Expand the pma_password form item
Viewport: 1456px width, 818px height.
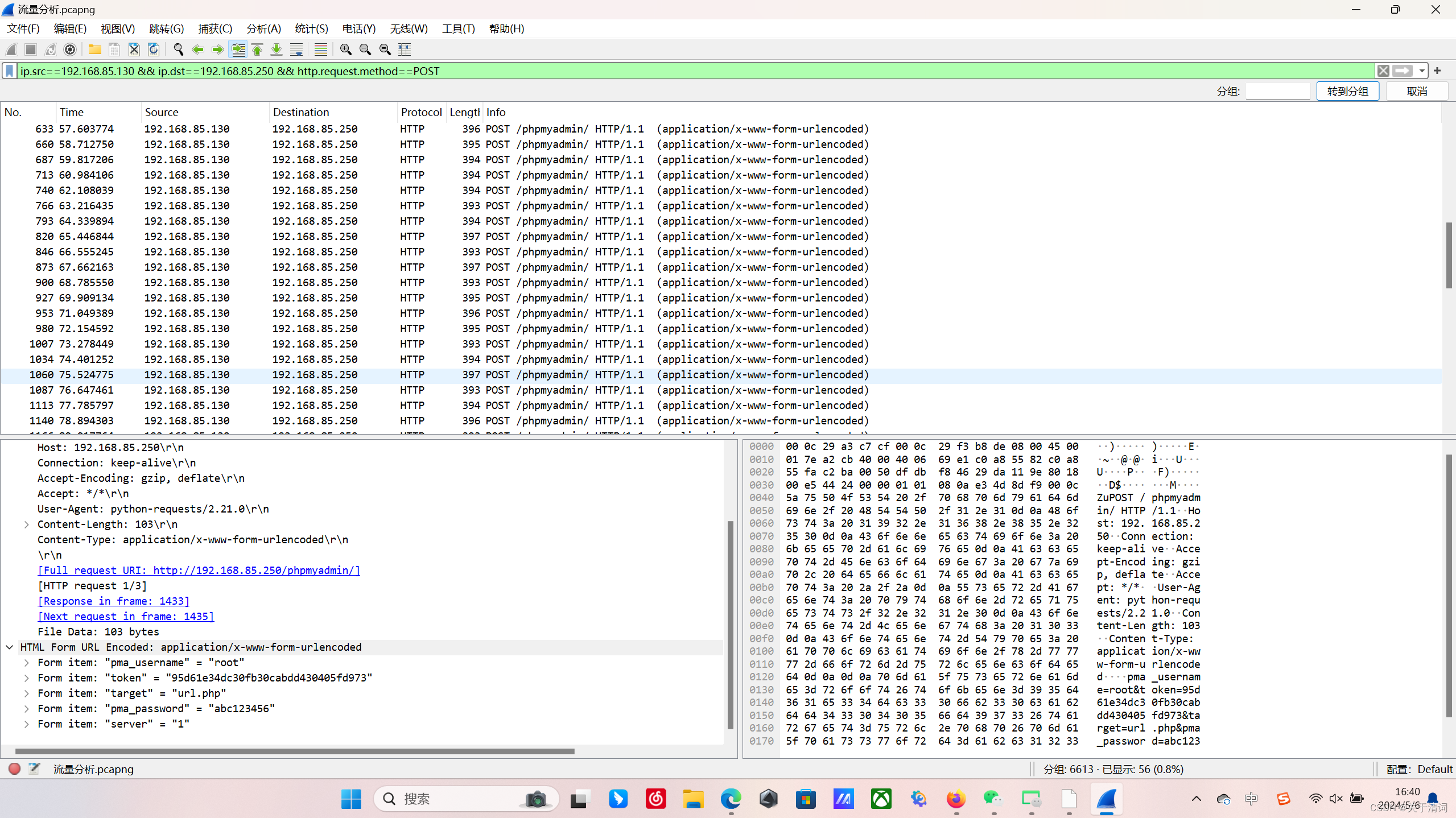tap(26, 709)
